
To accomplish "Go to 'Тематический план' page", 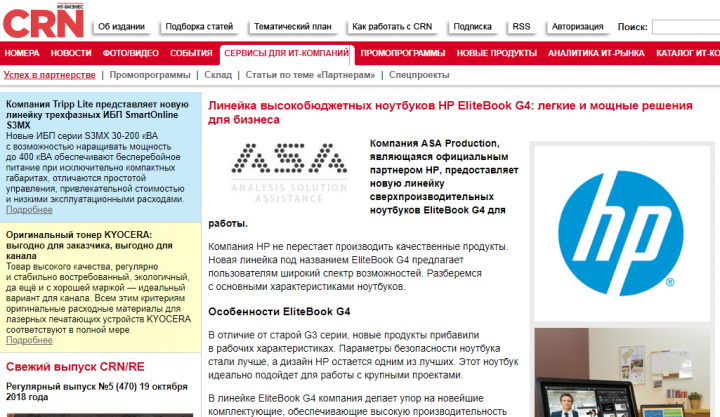I will pos(292,27).
